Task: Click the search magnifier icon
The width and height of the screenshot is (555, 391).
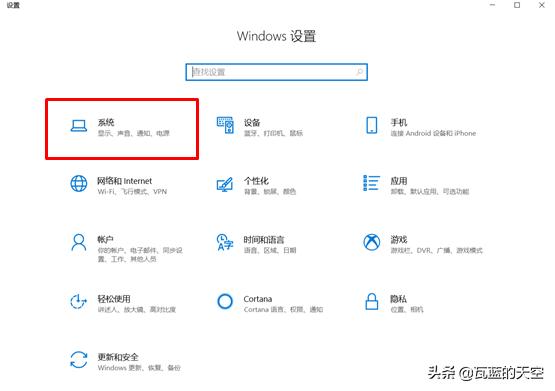Action: [359, 72]
